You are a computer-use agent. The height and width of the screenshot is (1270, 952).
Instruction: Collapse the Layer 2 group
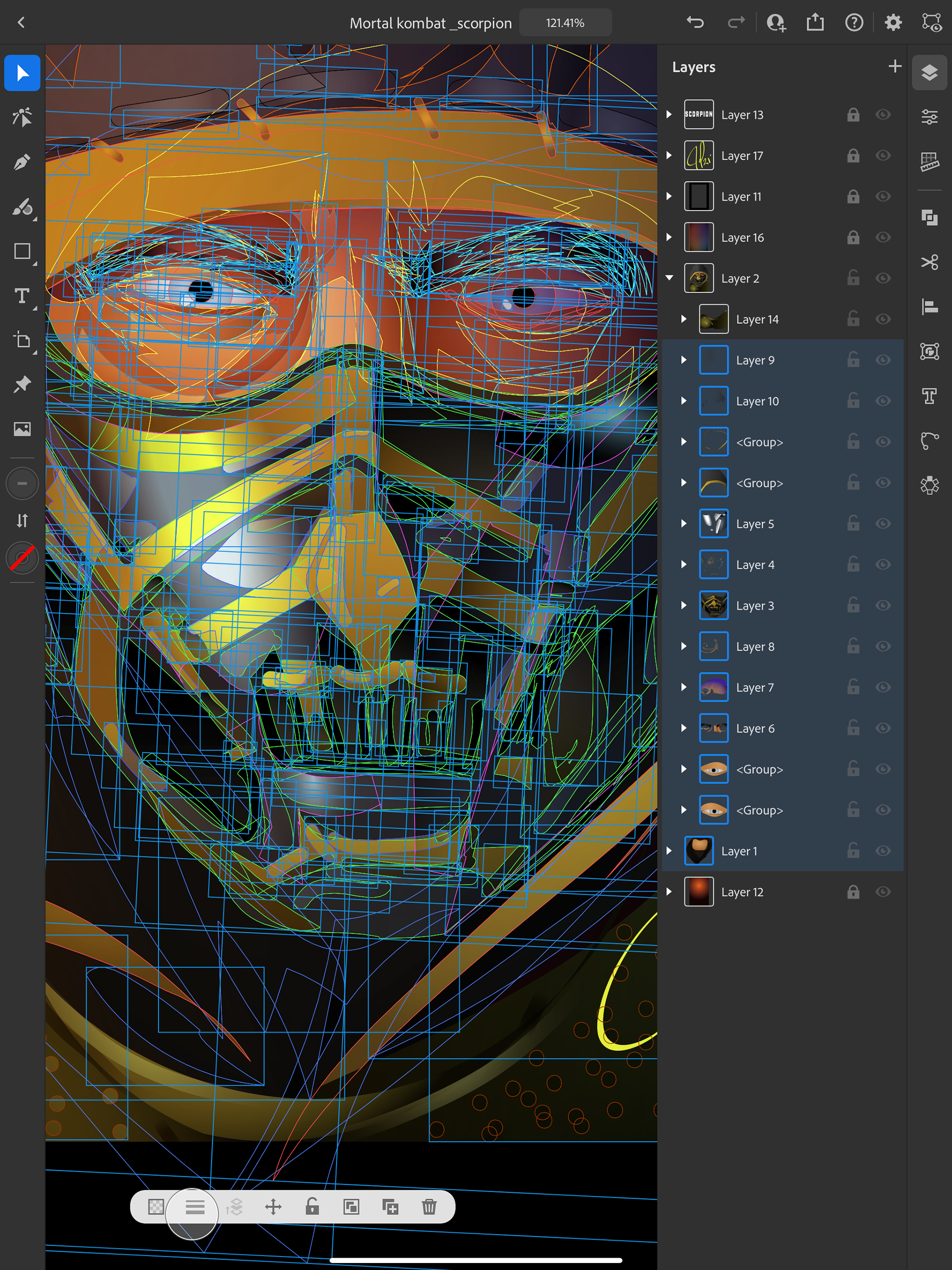coord(669,278)
